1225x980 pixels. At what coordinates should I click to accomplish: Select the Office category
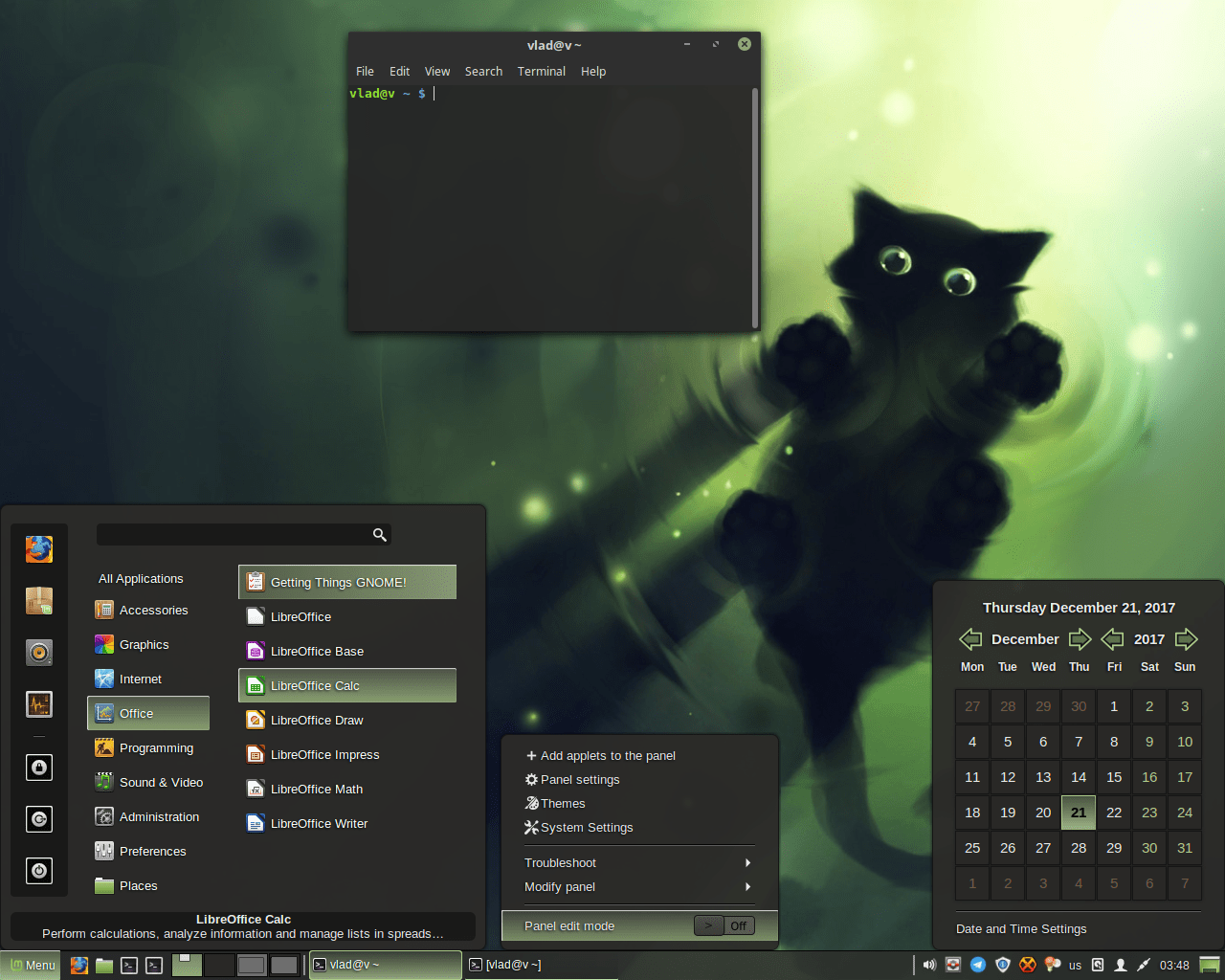[x=148, y=714]
